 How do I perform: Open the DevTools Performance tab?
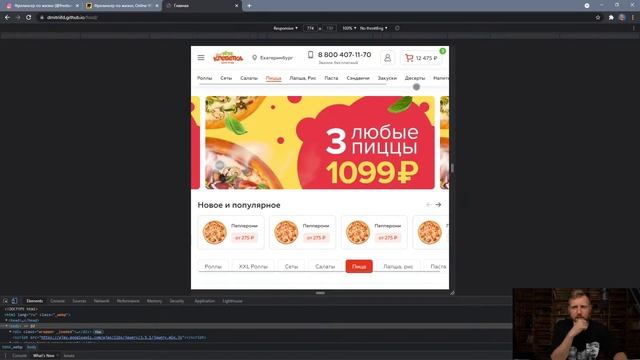click(x=128, y=301)
